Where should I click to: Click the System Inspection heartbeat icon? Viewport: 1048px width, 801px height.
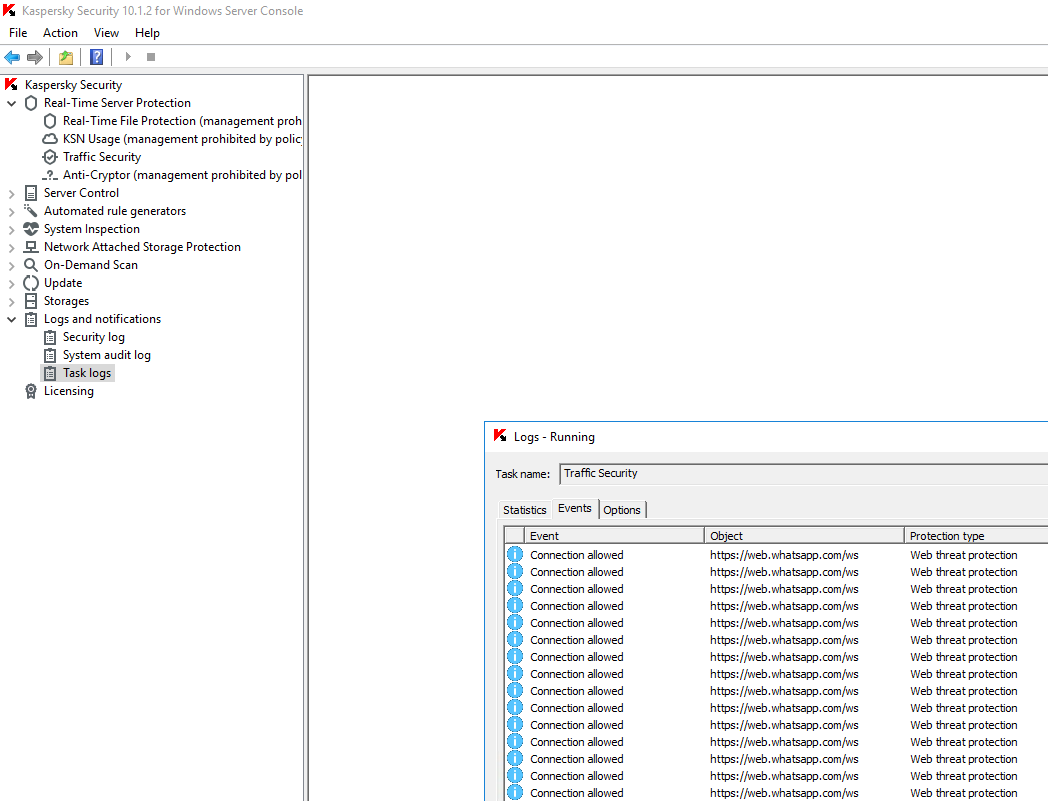[31, 229]
